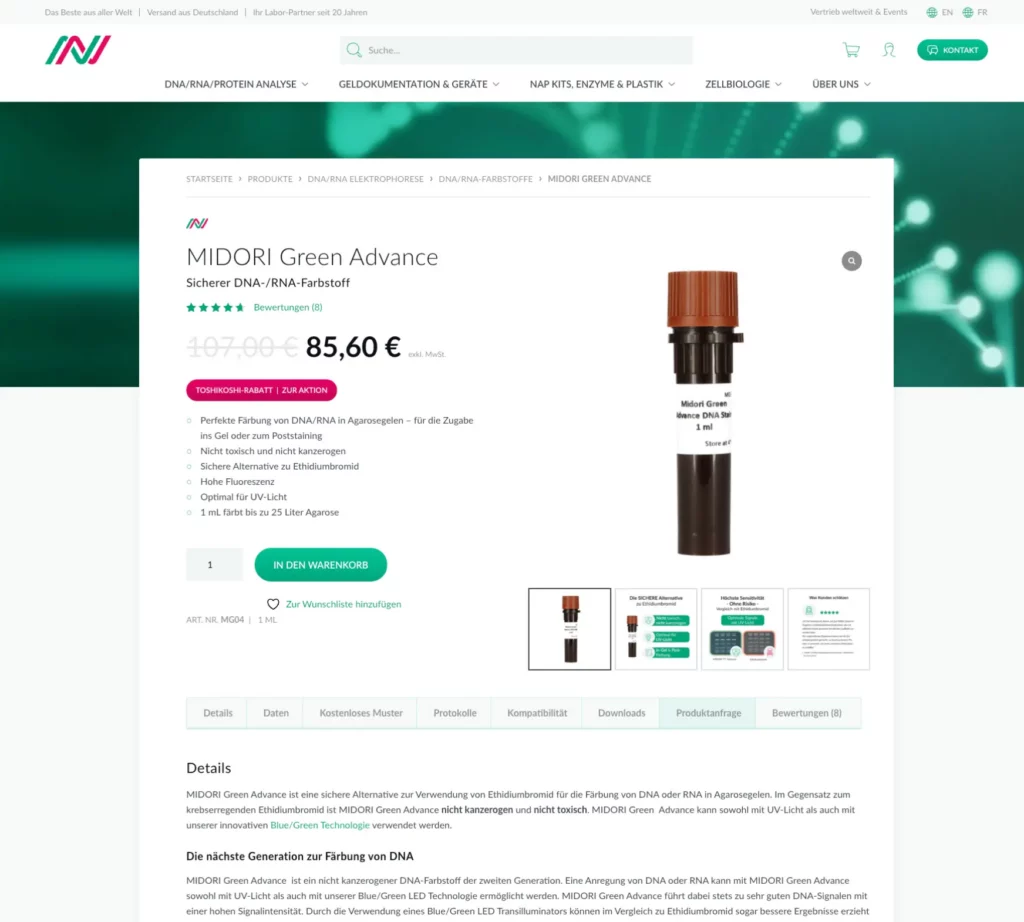
Task: Expand DNA/RNA/Protein Analyse menu
Action: [236, 84]
